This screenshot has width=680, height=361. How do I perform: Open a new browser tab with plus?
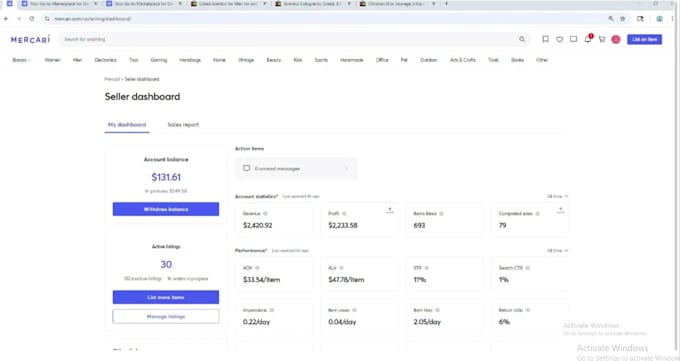click(446, 4)
